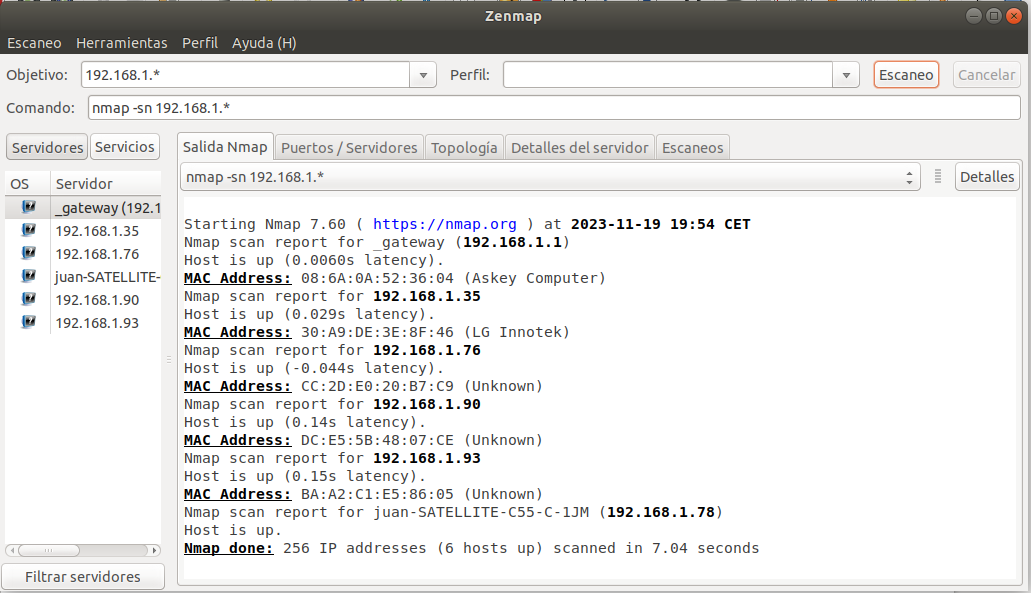Click the output options grip icon beside Detalles

(938, 177)
